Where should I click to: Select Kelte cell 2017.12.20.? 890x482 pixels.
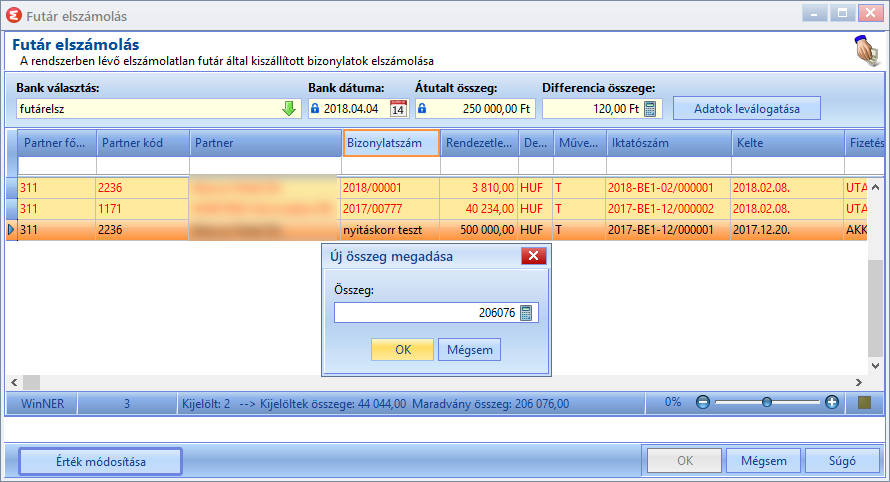787,230
